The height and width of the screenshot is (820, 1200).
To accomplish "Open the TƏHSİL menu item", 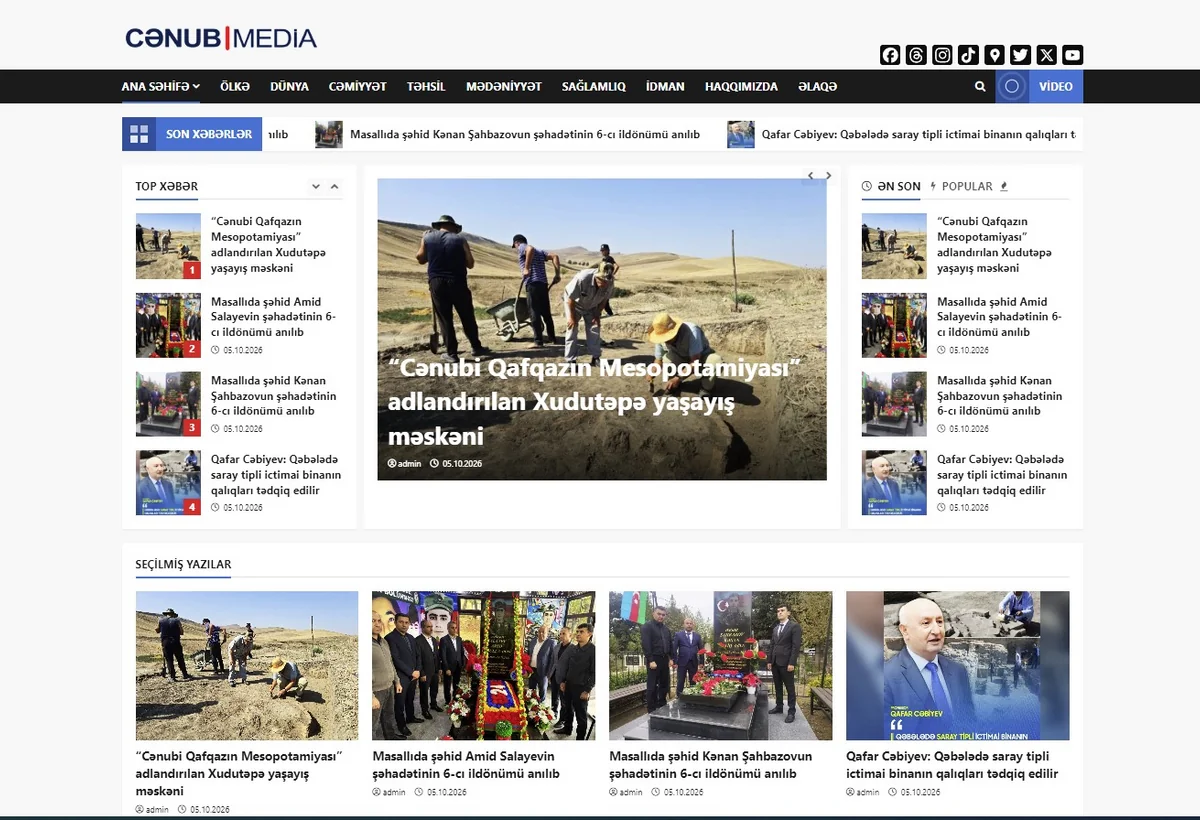I will (x=426, y=87).
